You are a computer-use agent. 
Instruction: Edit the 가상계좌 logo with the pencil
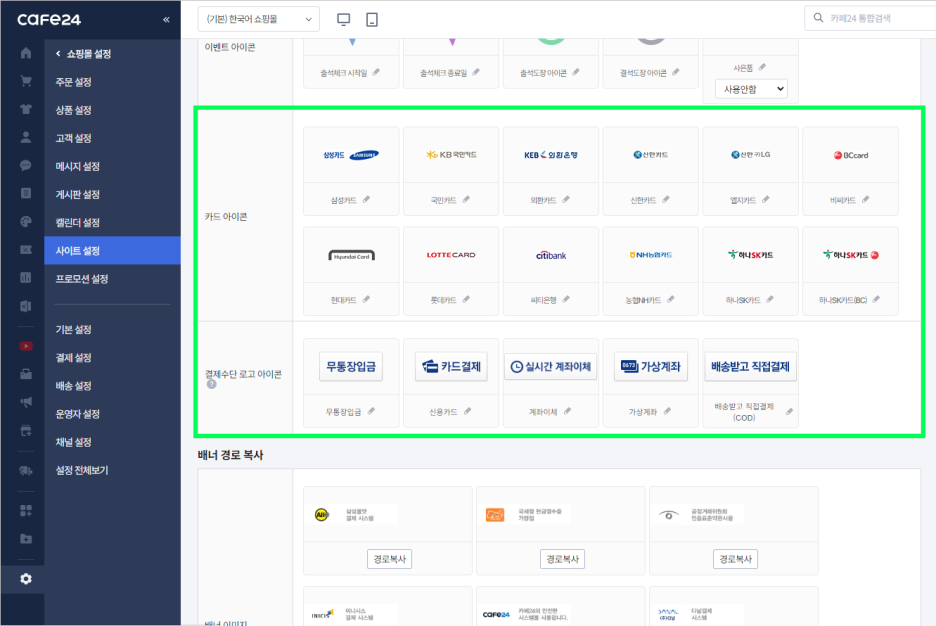(x=667, y=411)
